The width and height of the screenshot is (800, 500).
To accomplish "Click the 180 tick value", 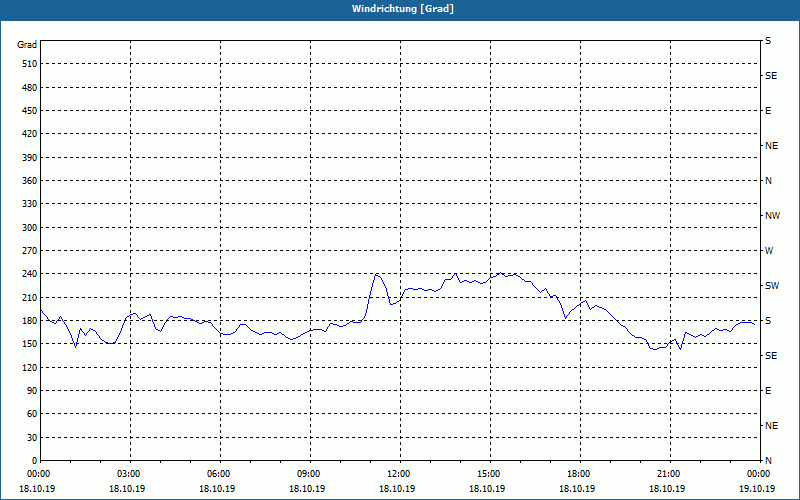I will [x=30, y=321].
